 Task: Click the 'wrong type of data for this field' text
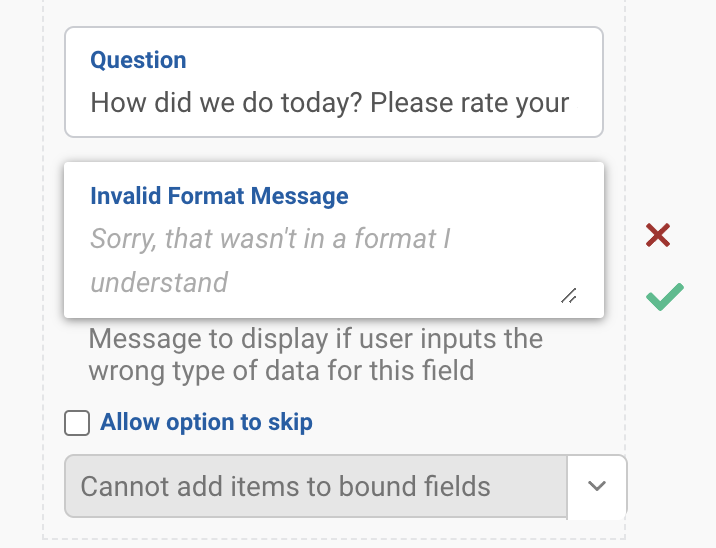[x=281, y=372]
